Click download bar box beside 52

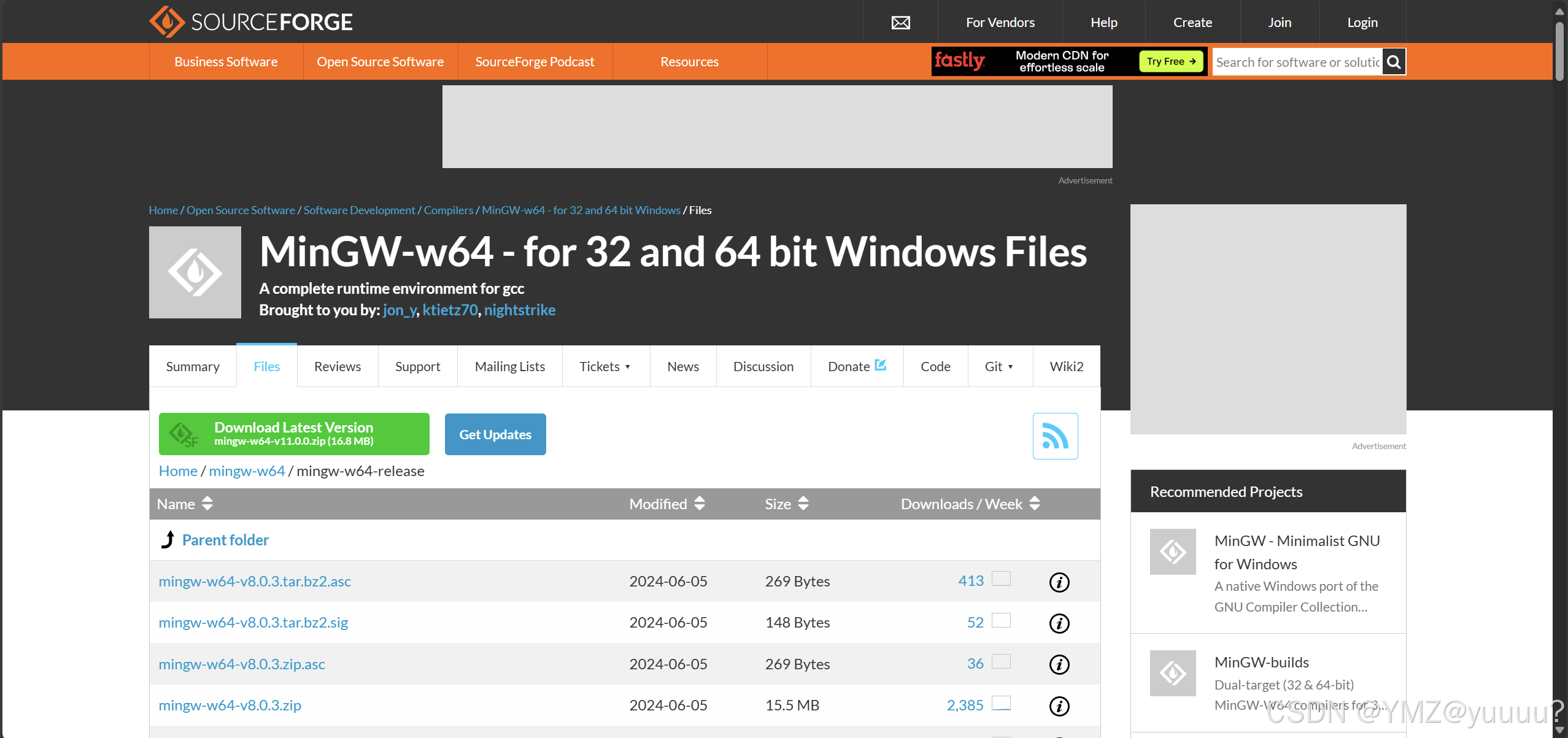pos(1001,621)
